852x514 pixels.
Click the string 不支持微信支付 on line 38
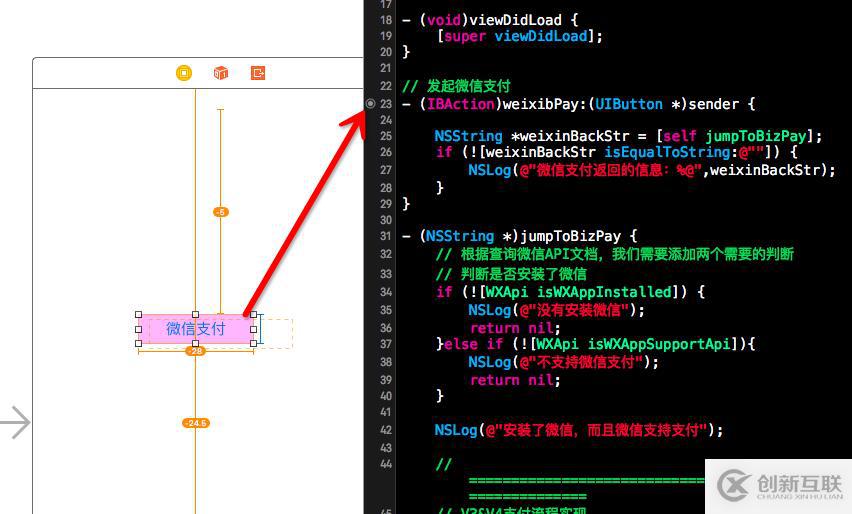[x=585, y=362]
